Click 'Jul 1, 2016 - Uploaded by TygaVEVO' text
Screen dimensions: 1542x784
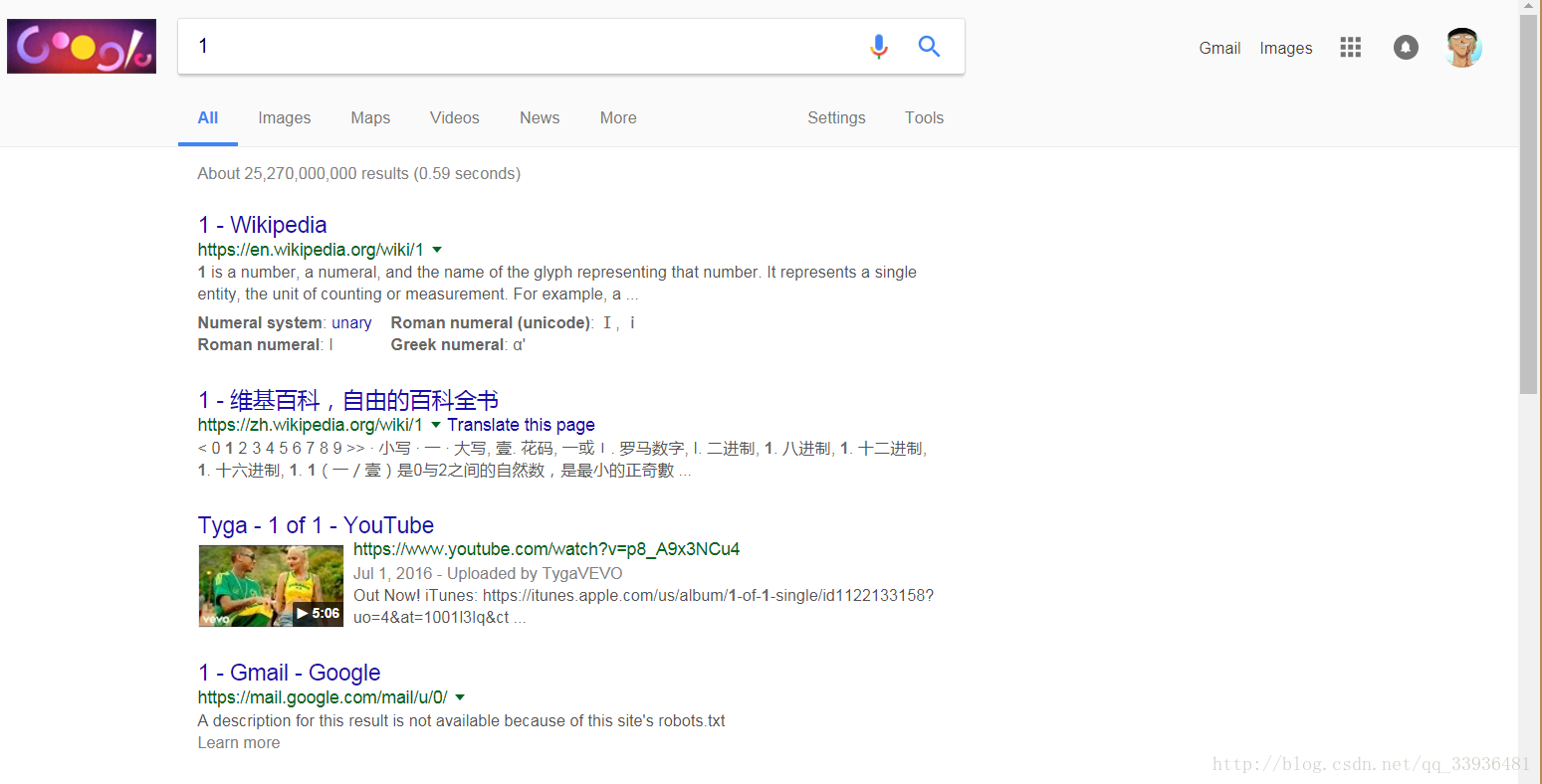point(488,573)
